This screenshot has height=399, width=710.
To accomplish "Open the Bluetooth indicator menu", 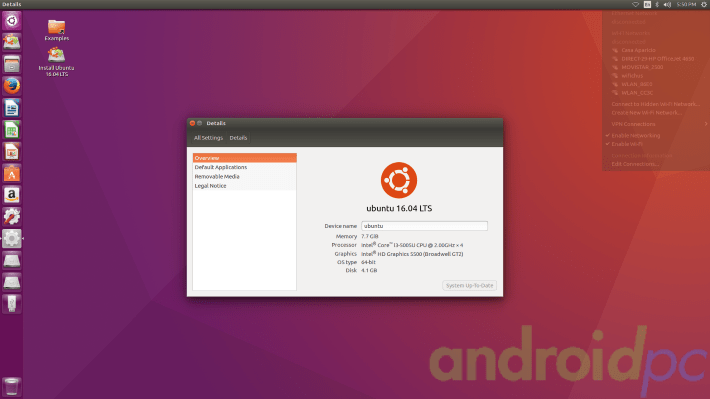I will [657, 4].
